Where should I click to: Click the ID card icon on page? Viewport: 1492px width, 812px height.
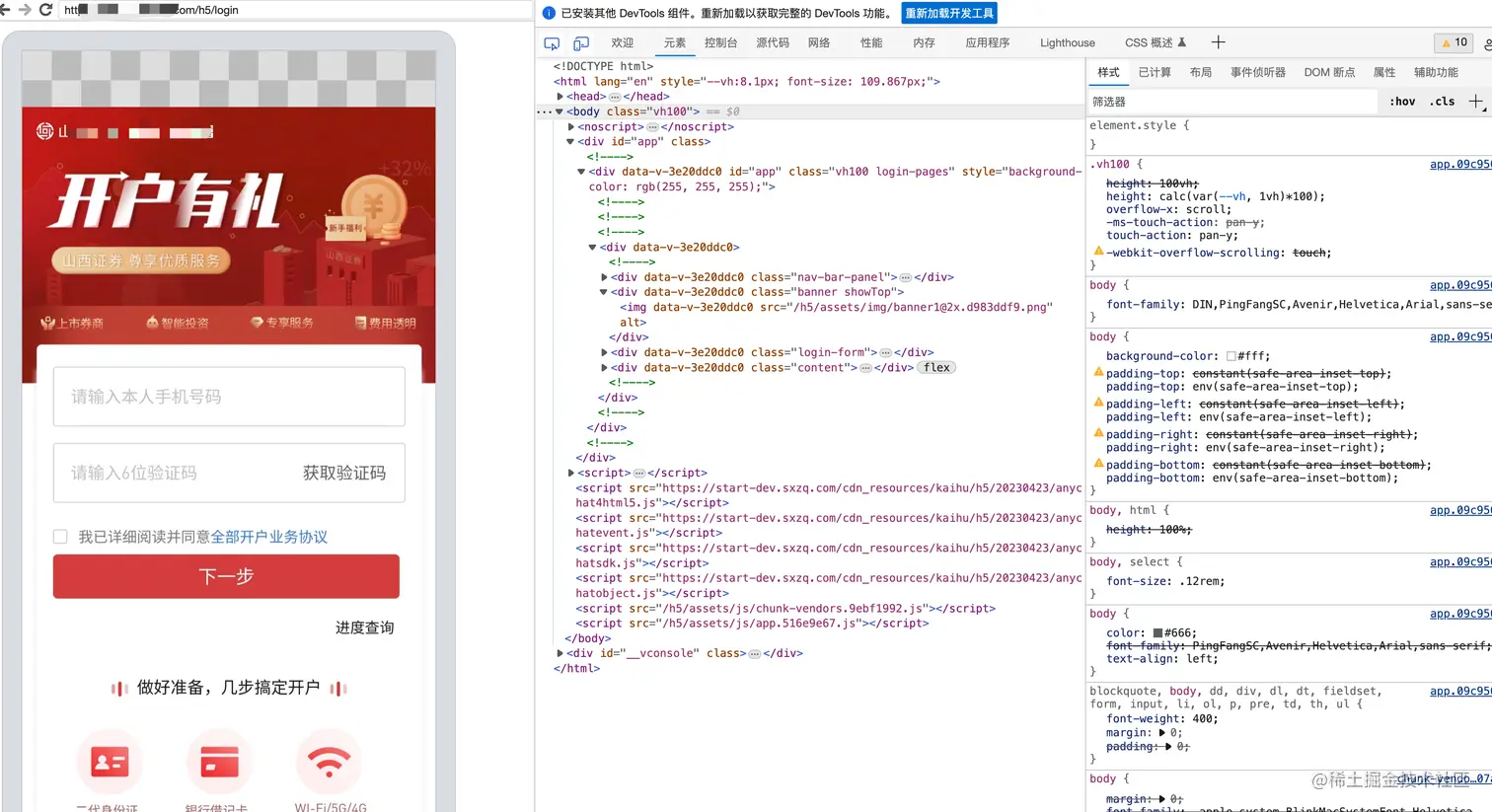[x=110, y=762]
